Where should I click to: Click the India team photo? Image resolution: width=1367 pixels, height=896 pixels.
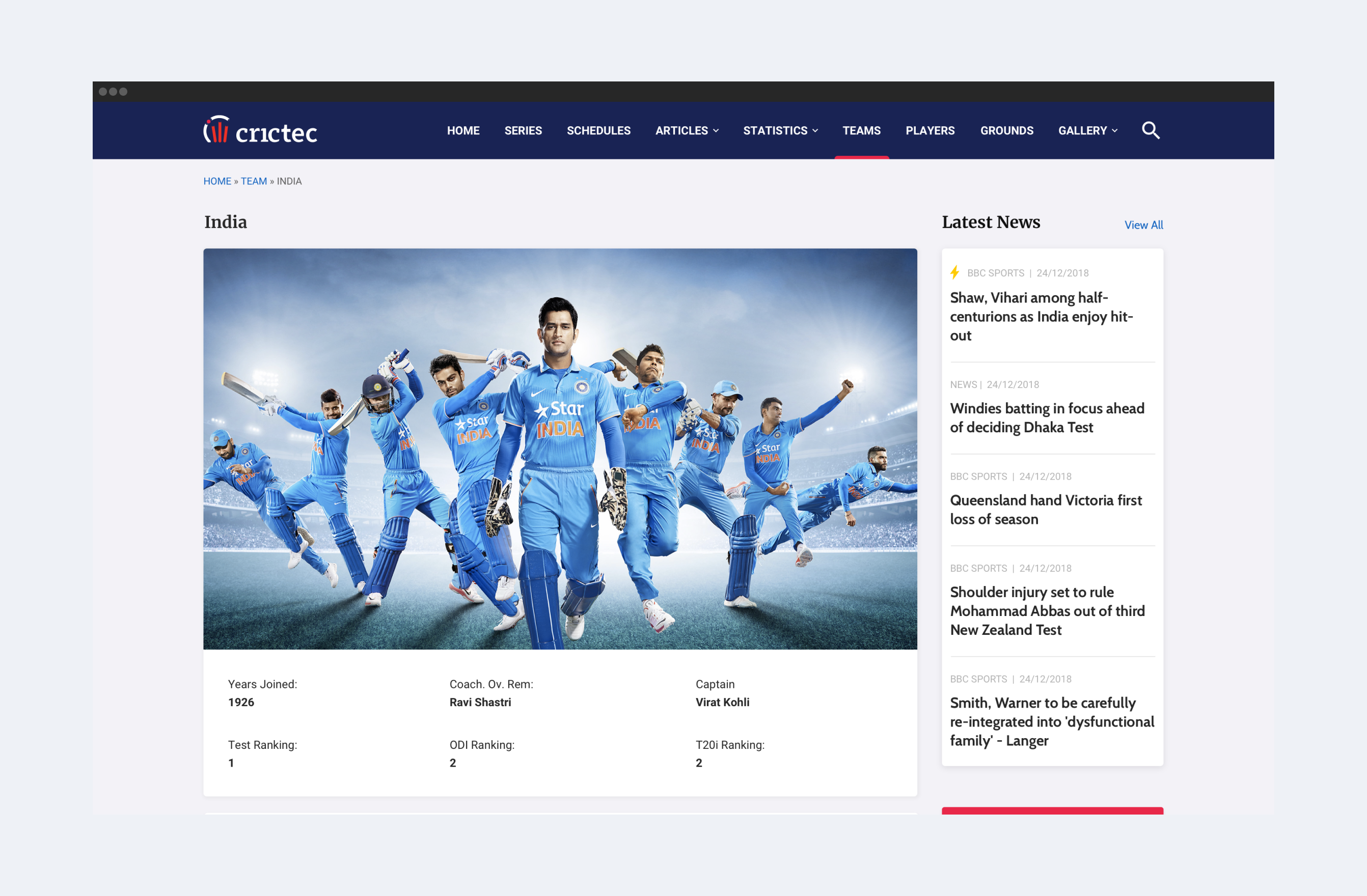coord(560,449)
